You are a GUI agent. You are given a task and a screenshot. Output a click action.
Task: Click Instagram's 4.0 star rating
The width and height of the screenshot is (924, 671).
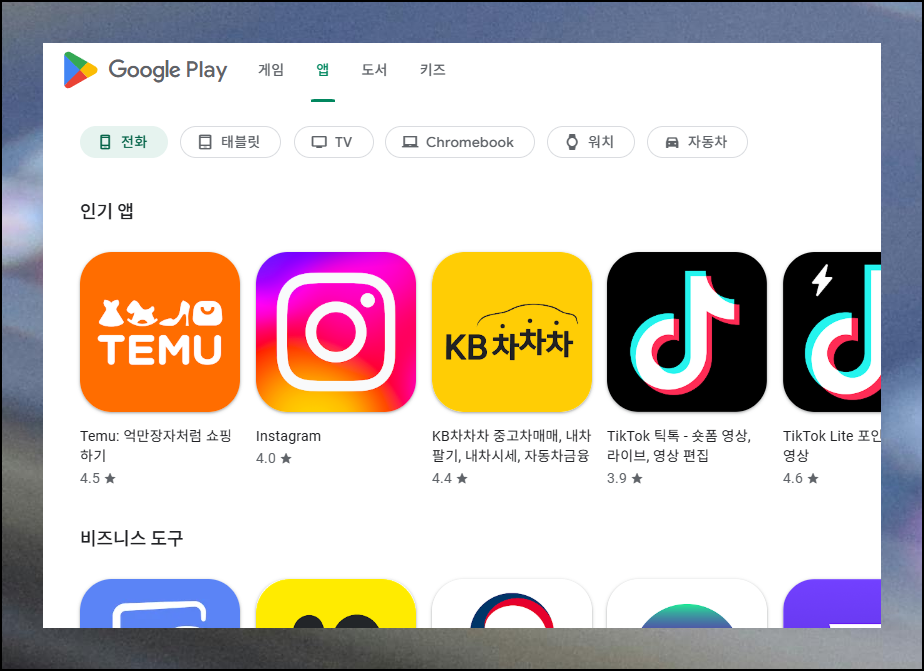coord(273,458)
